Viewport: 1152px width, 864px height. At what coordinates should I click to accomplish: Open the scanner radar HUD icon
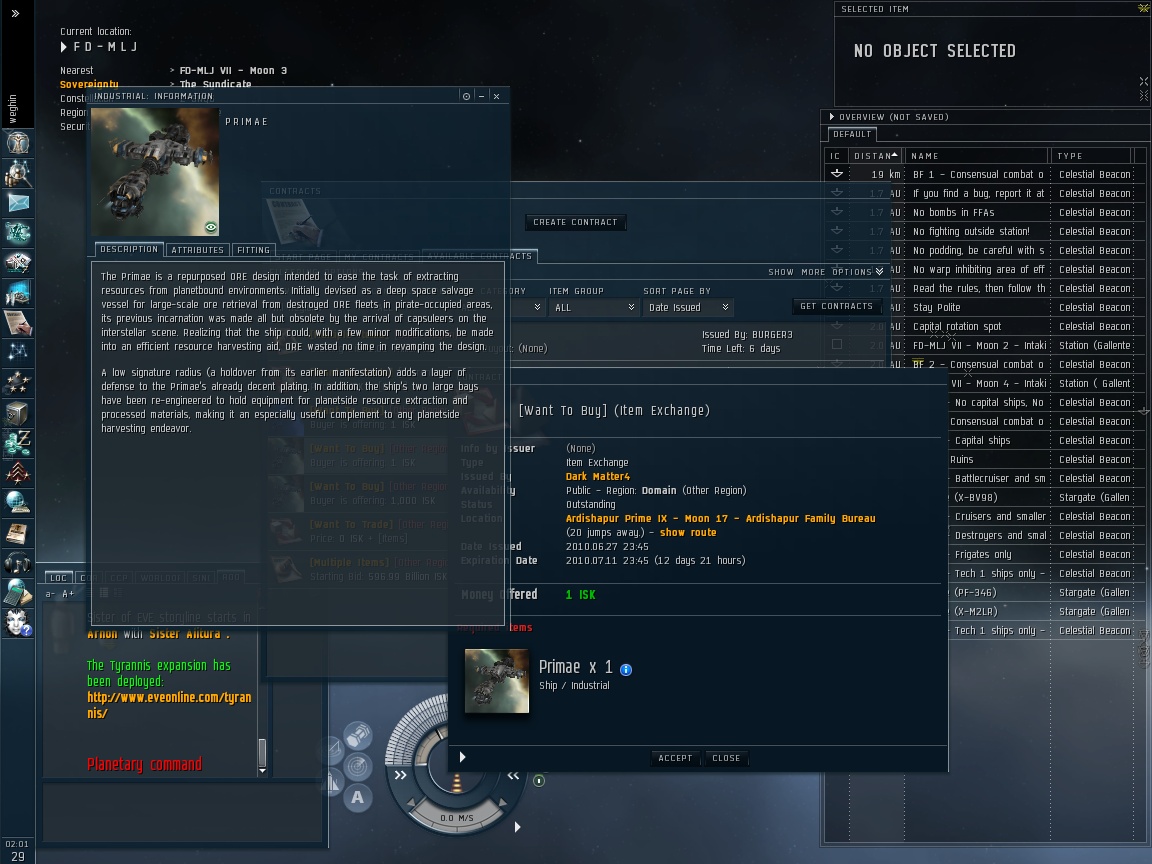click(358, 766)
